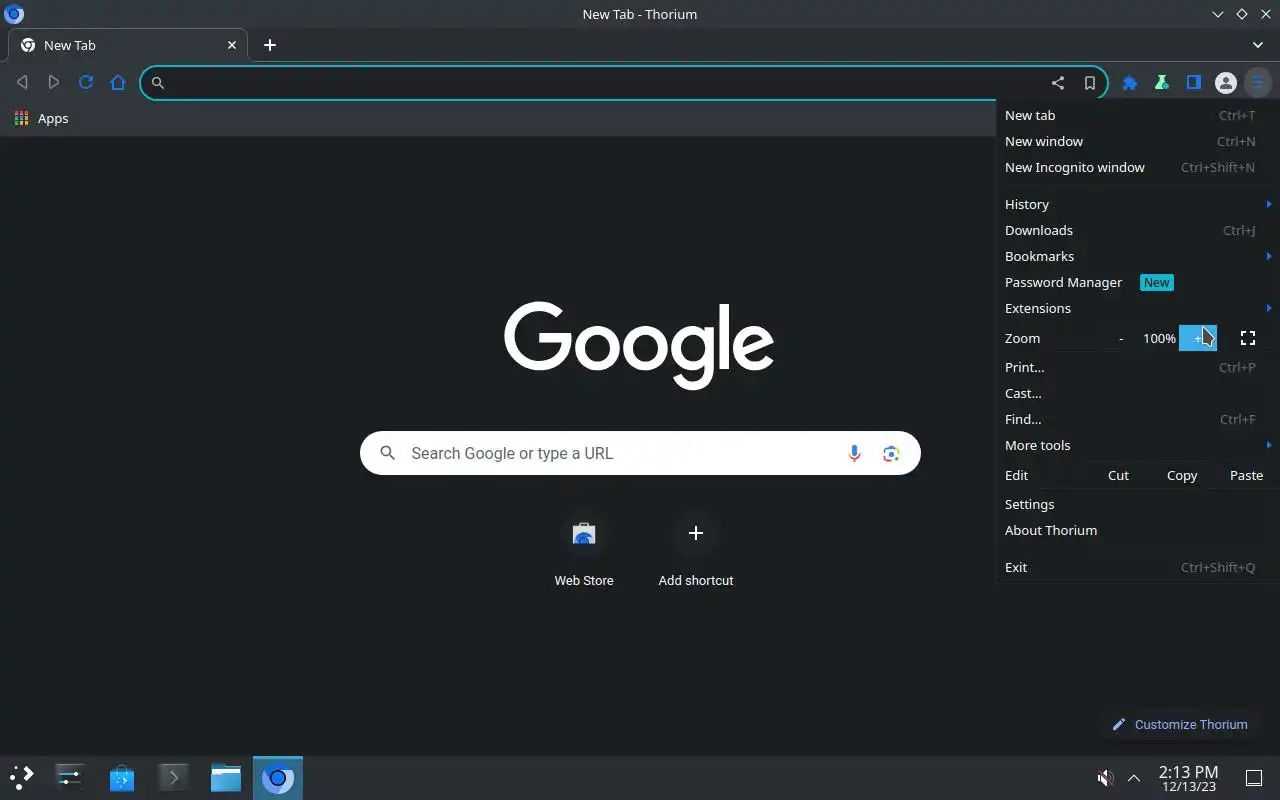The image size is (1280, 800).
Task: Open the clock showing 2:13 PM
Action: click(x=1188, y=778)
